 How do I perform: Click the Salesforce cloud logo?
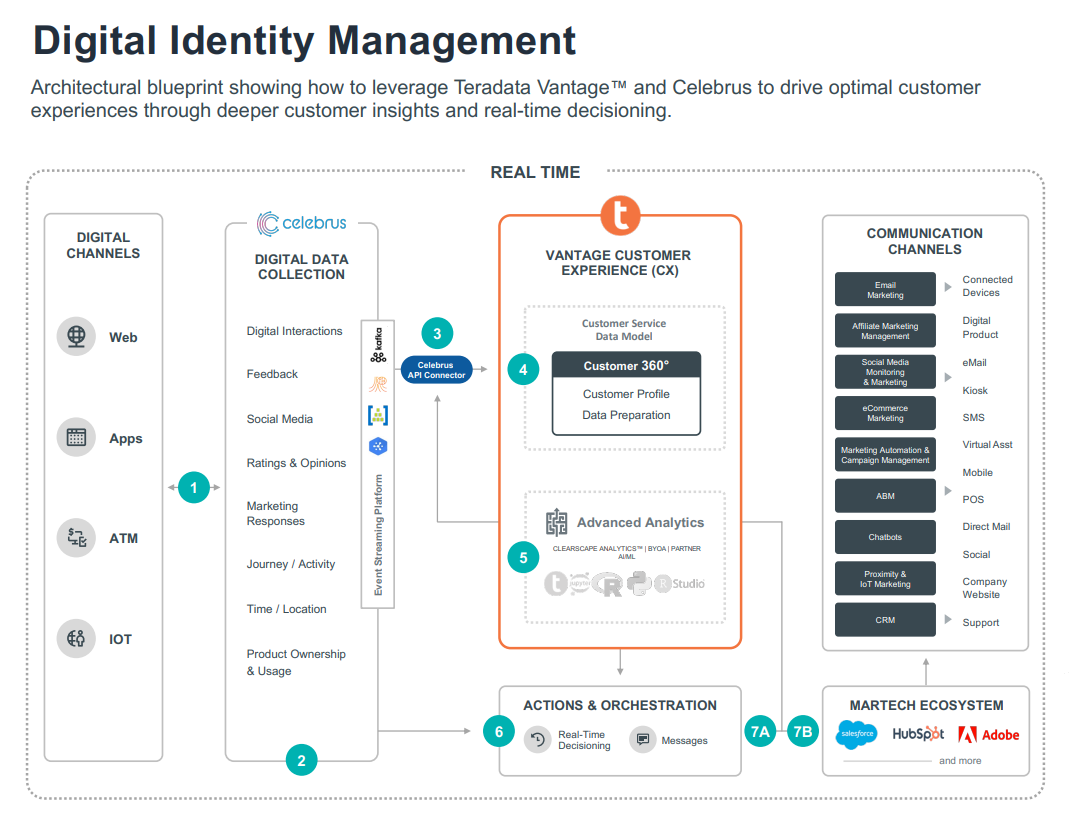(x=857, y=734)
